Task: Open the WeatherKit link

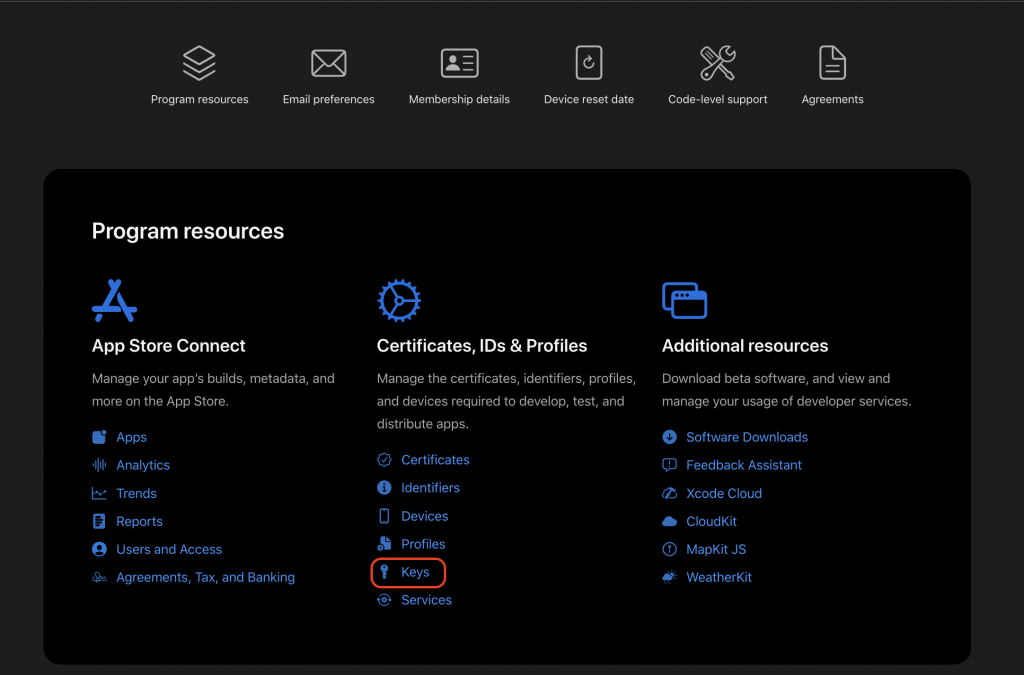Action: [719, 578]
